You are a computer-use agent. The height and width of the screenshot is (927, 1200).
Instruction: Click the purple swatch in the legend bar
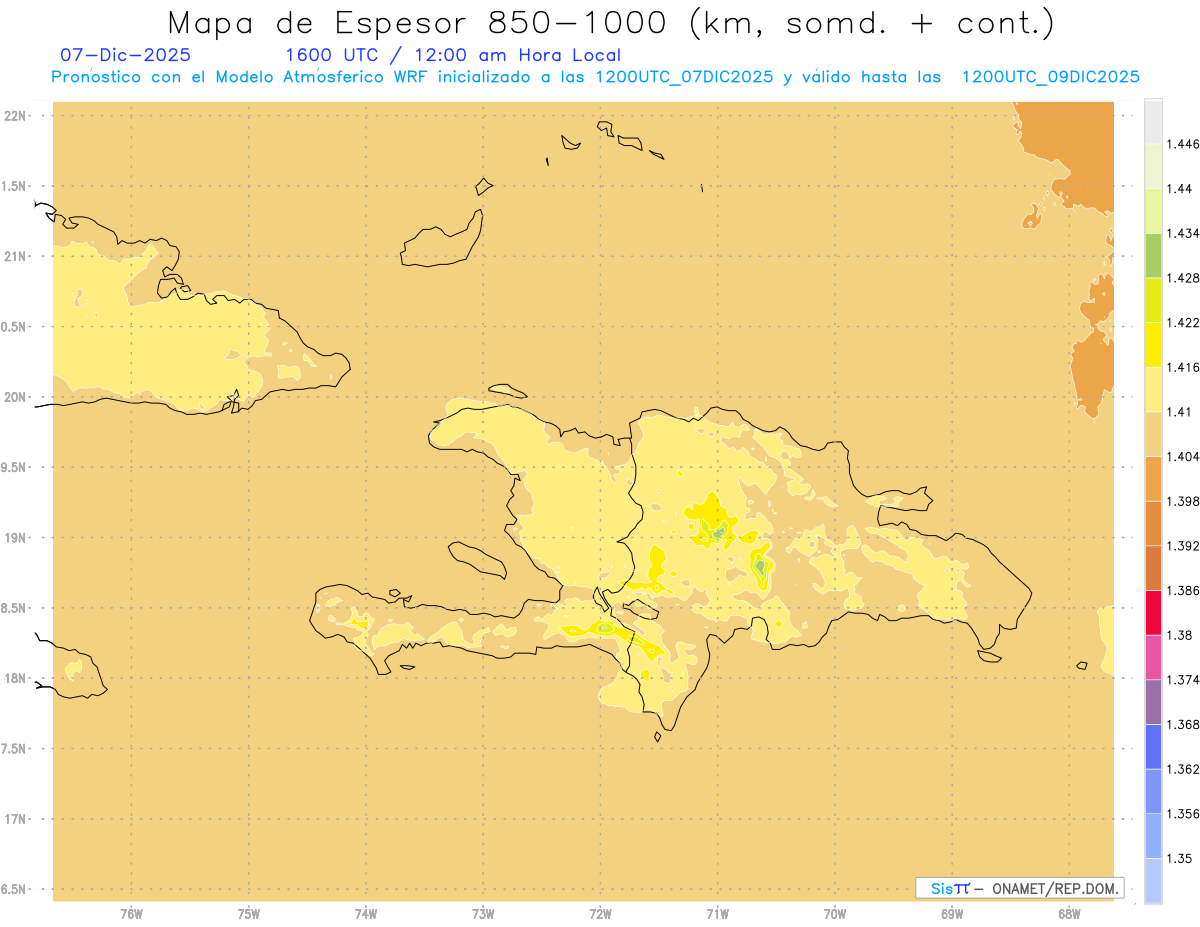coord(1153,701)
